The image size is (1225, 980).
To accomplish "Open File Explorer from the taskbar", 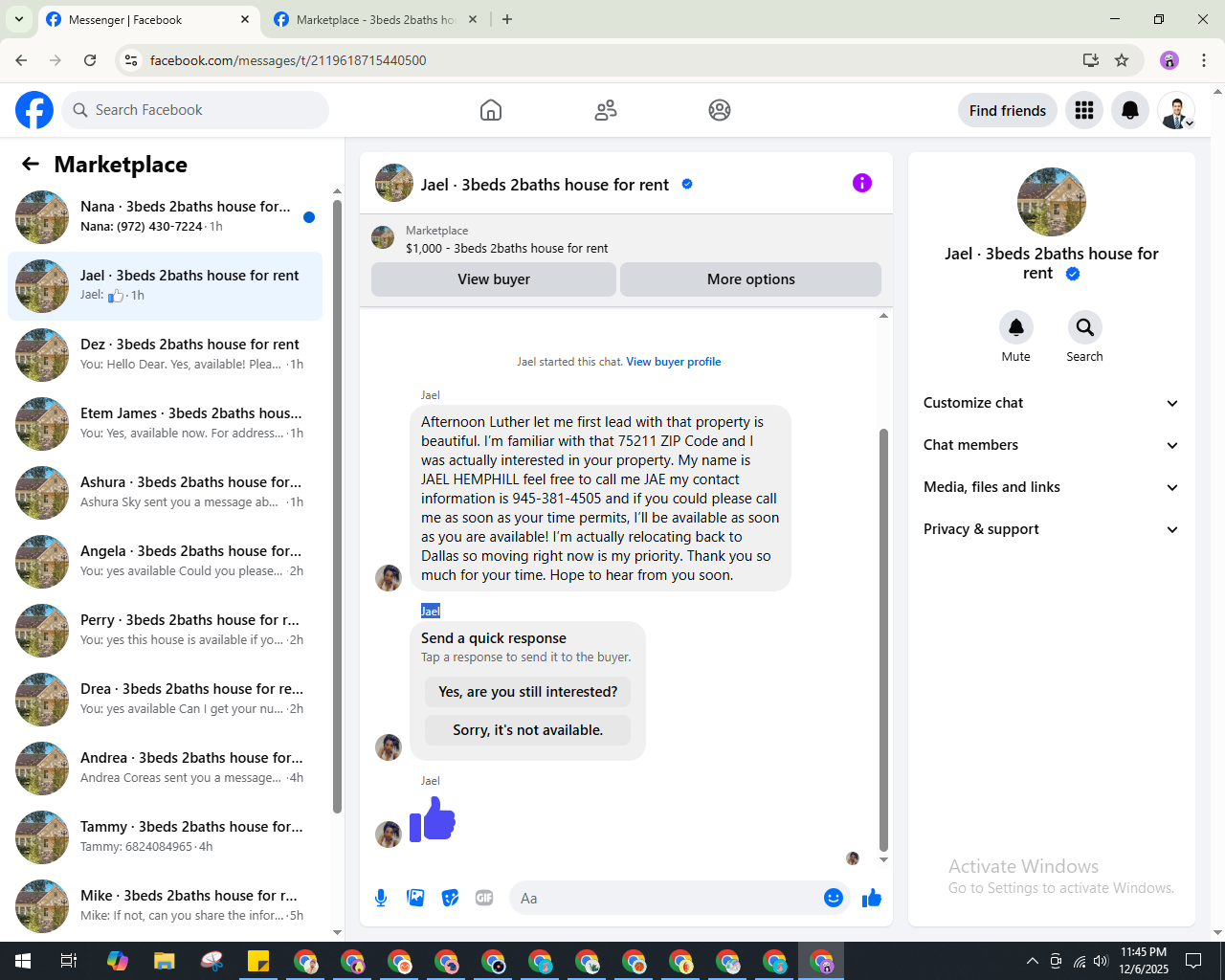I will coord(165,961).
